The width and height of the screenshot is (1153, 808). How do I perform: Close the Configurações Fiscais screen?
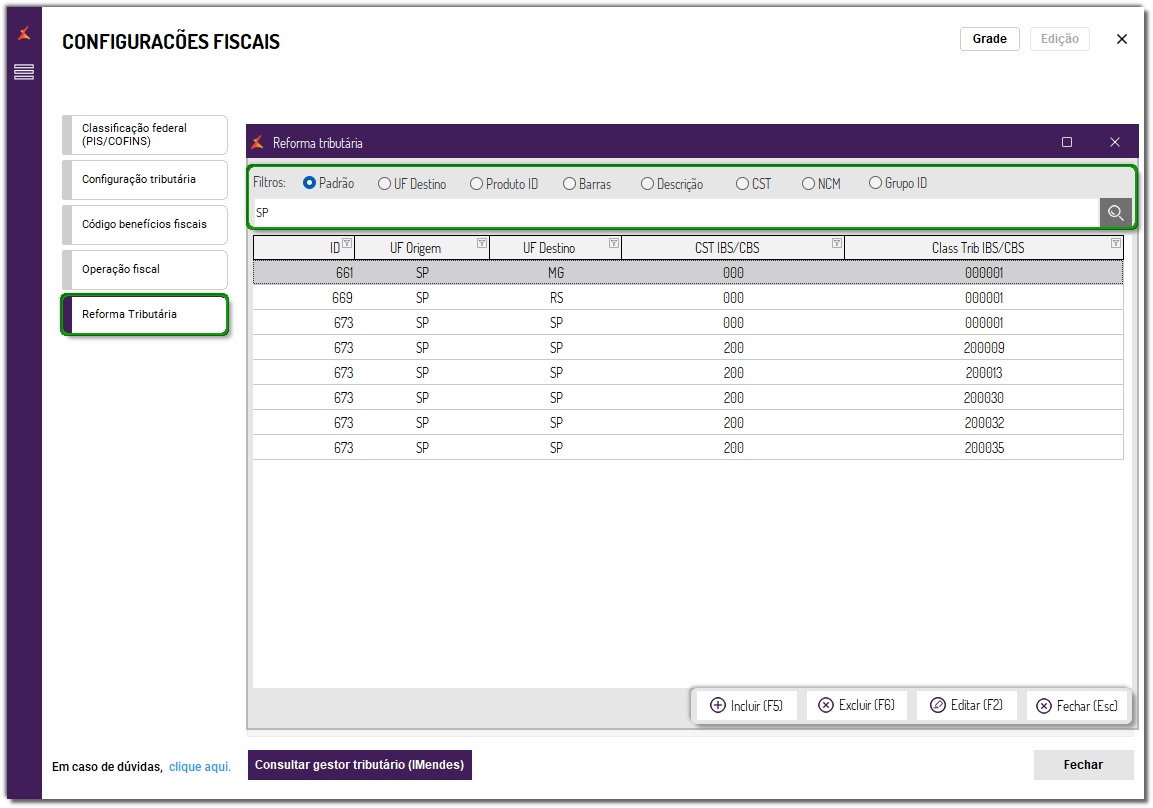pyautogui.click(x=1121, y=39)
